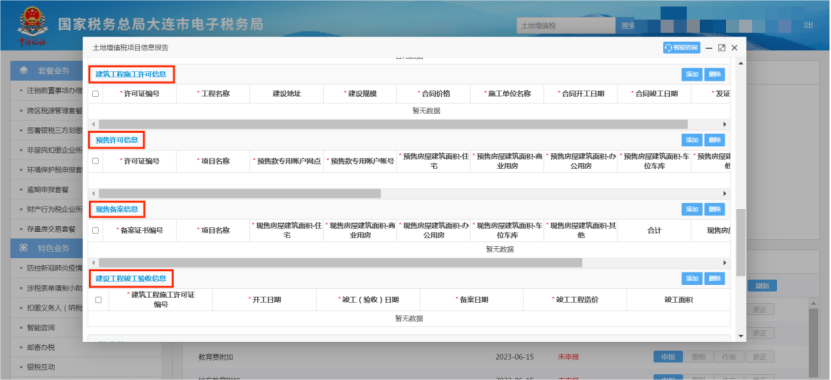
Task: Maximize the 土地增值税项目信息报告 dialog
Action: (x=721, y=48)
